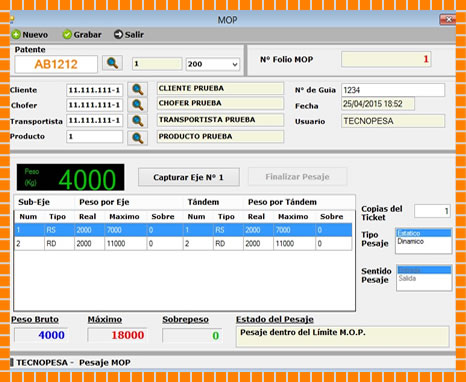Viewport: 466px width, 382px height.
Task: Select Entrada in Sentido Pesaje list
Action: click(x=424, y=270)
